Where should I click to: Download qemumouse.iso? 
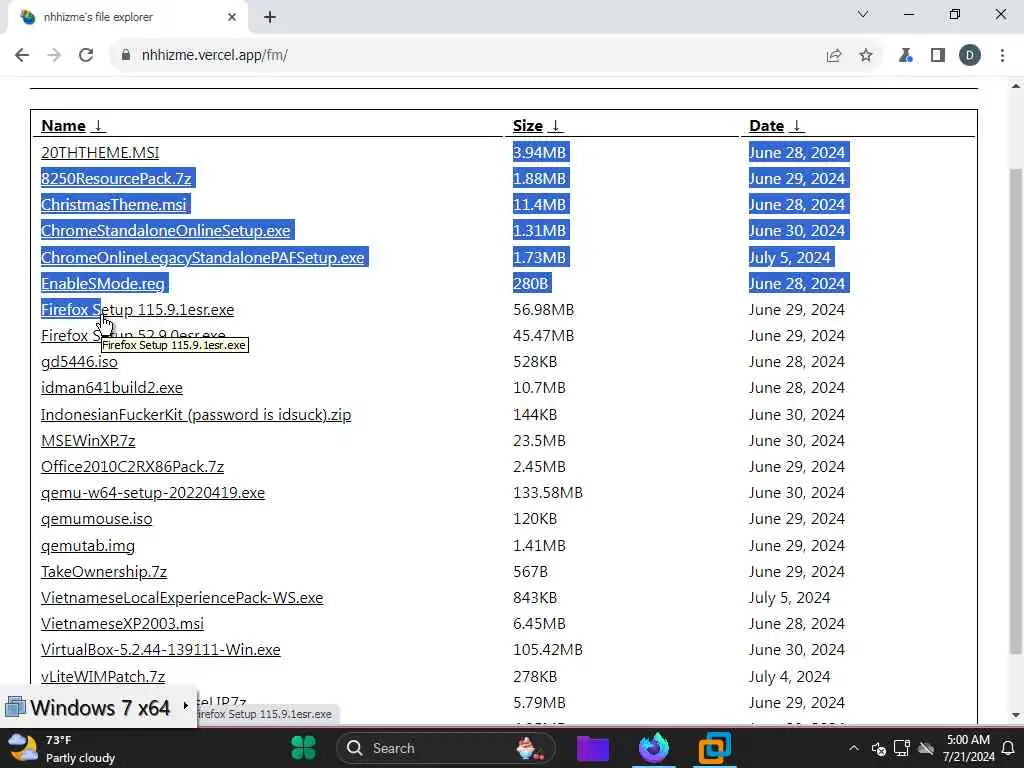coord(97,519)
